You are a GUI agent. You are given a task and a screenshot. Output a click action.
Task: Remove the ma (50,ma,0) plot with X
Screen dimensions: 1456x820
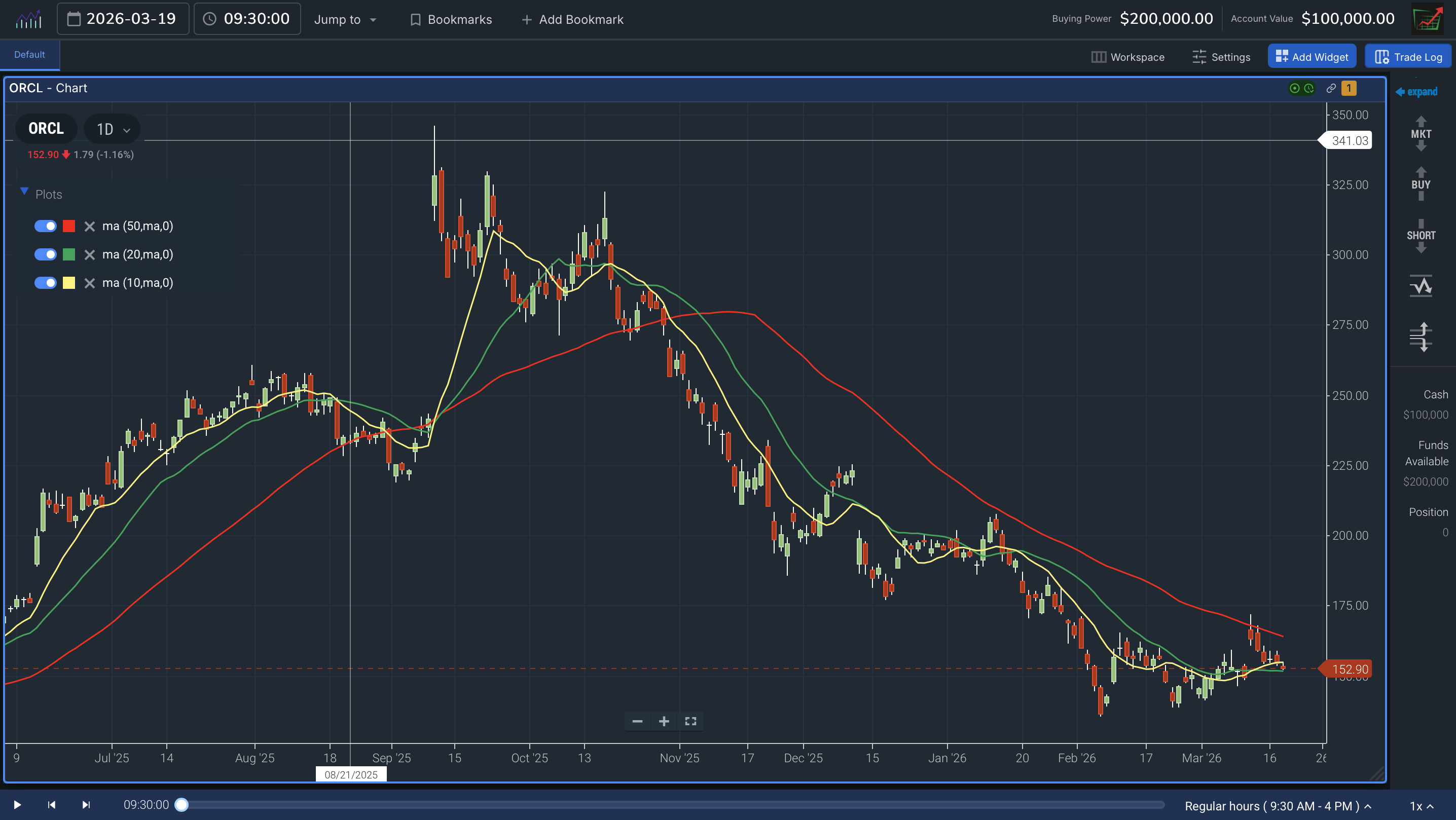point(89,227)
